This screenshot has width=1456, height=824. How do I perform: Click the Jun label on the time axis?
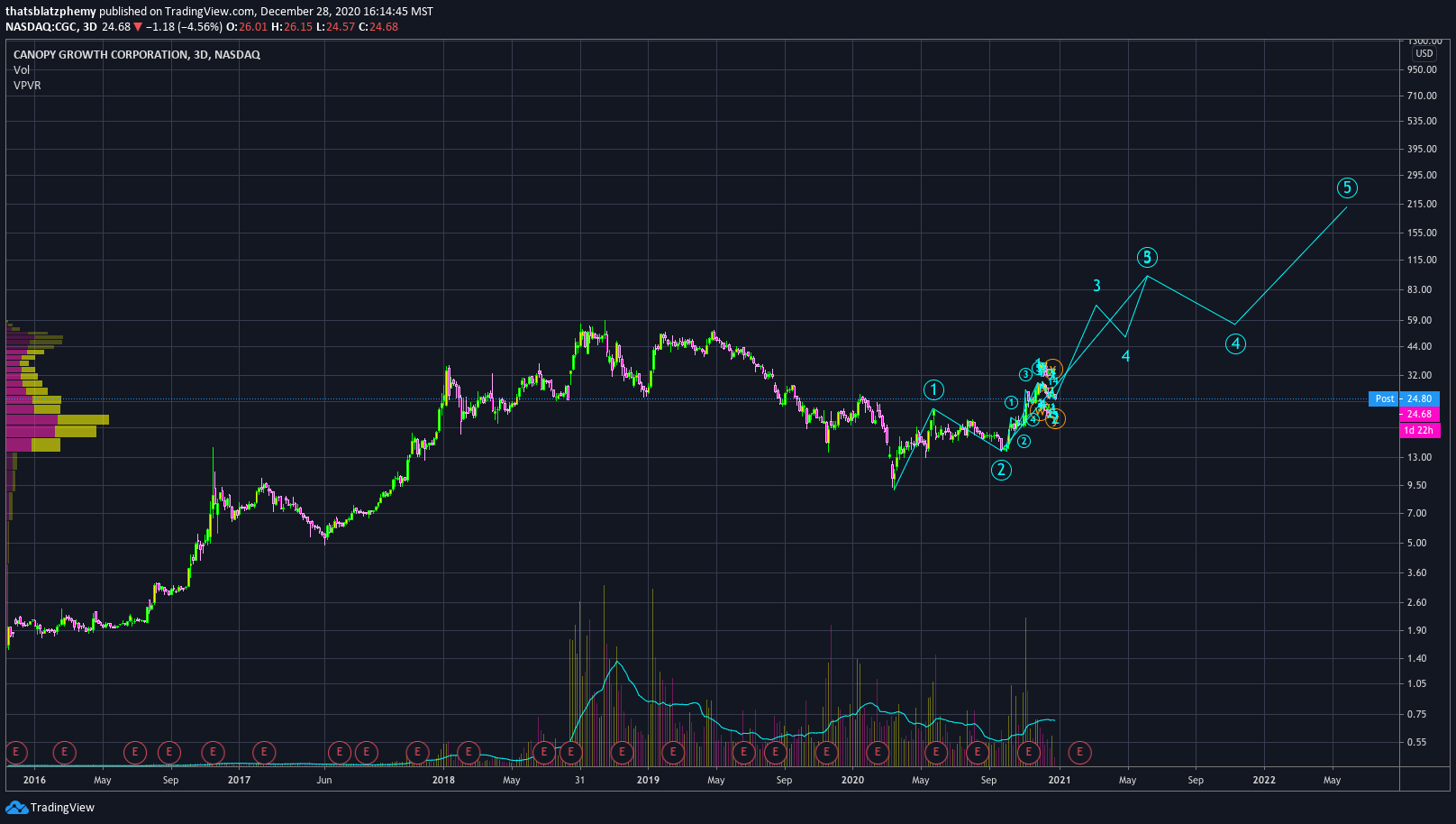click(324, 780)
